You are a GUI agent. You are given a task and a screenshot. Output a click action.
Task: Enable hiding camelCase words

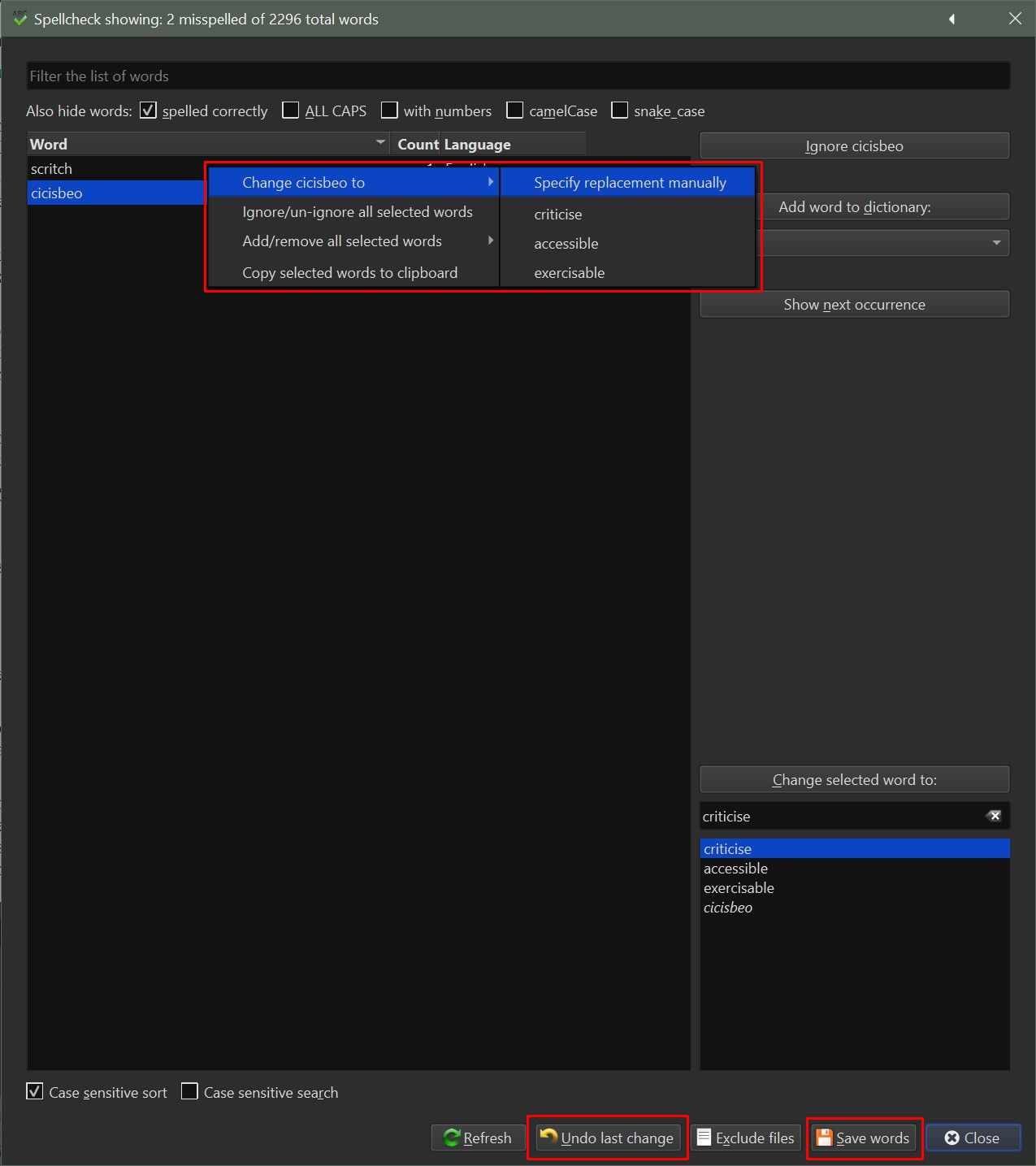pyautogui.click(x=514, y=110)
